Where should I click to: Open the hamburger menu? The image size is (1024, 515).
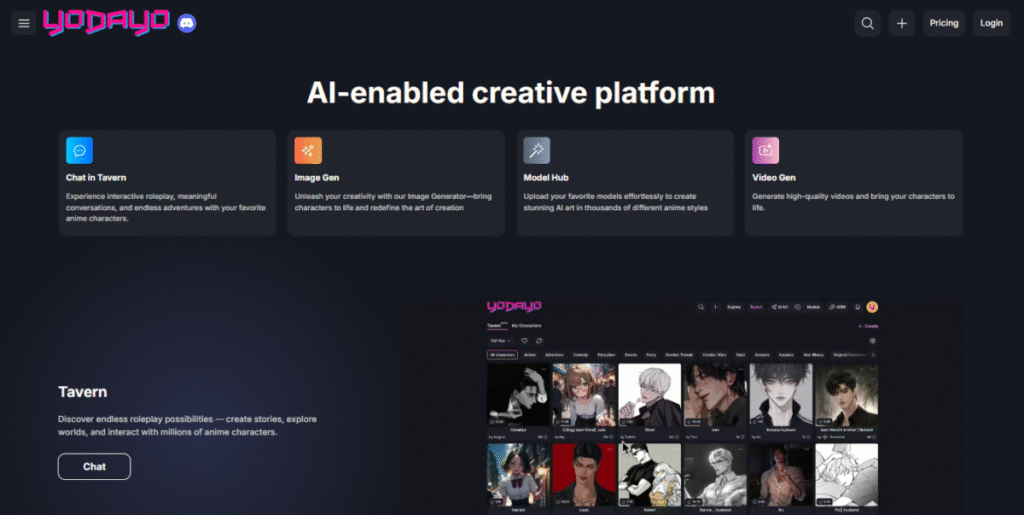click(24, 23)
